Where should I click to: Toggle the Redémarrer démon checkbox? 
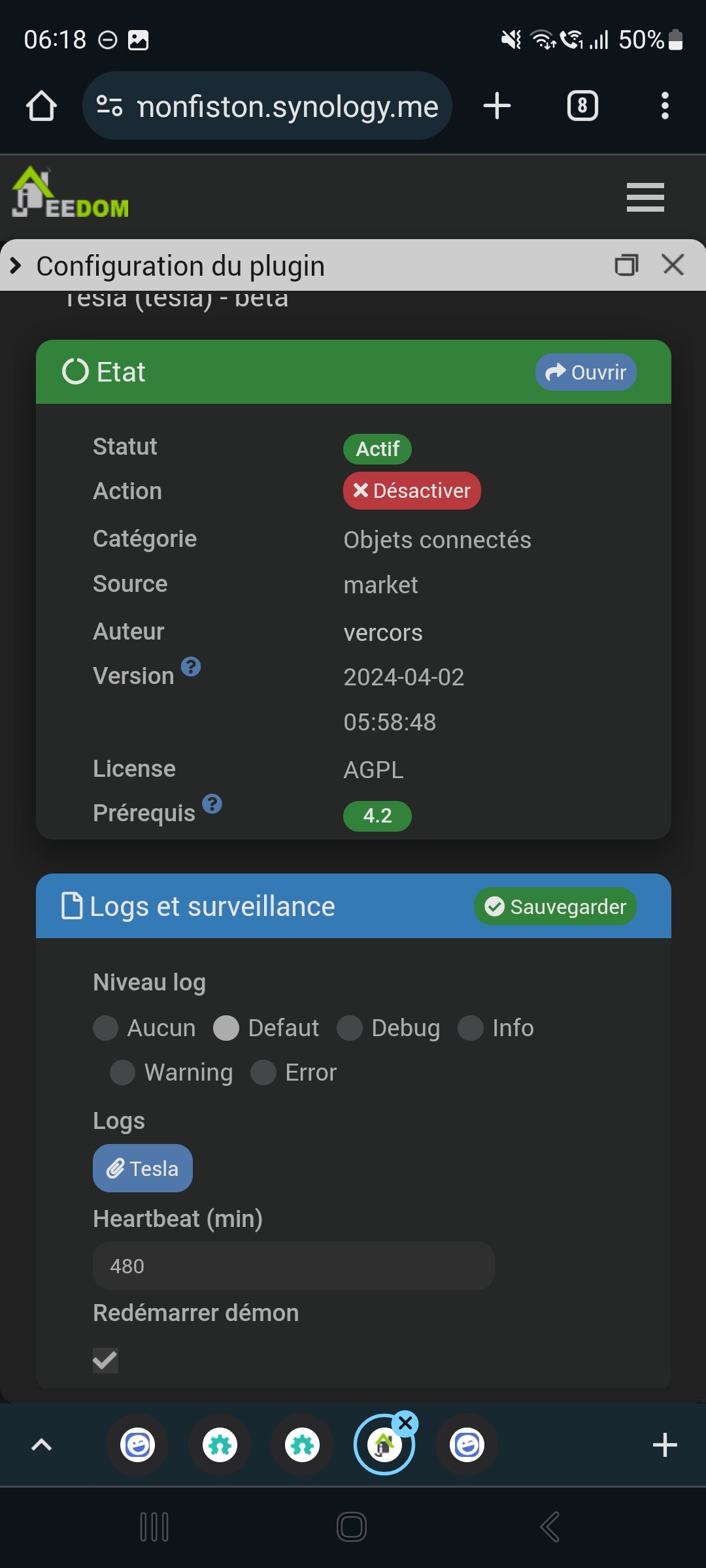[x=105, y=1361]
